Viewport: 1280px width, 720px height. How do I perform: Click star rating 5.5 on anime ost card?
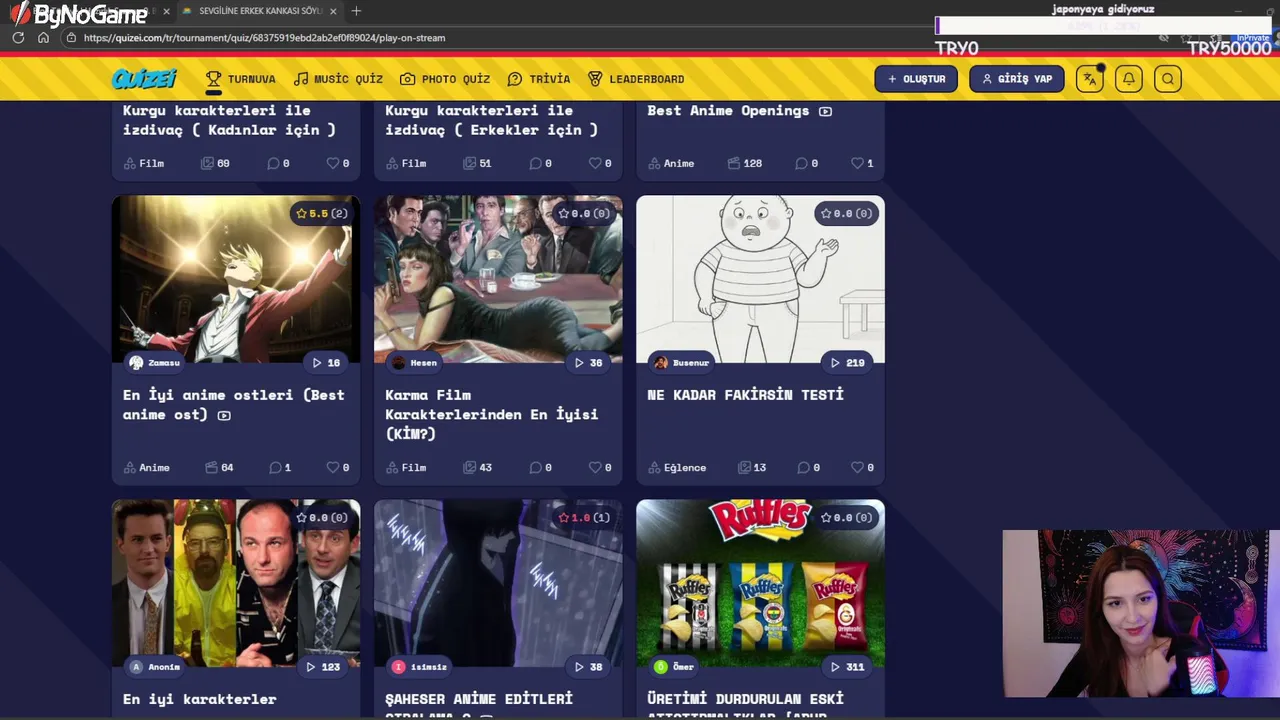(x=321, y=213)
